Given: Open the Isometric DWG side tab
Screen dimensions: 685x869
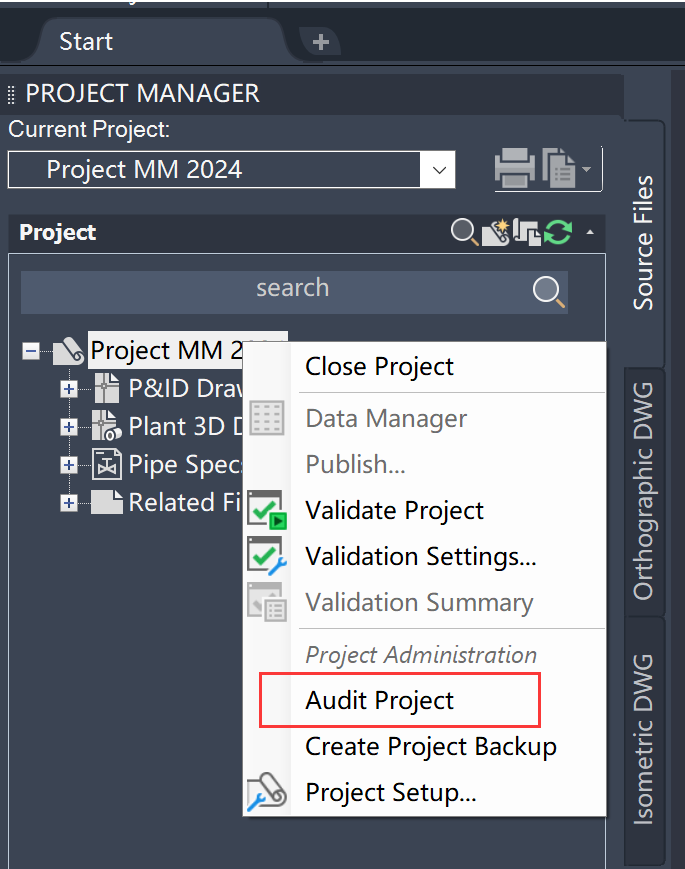Looking at the screenshot, I should pyautogui.click(x=643, y=738).
